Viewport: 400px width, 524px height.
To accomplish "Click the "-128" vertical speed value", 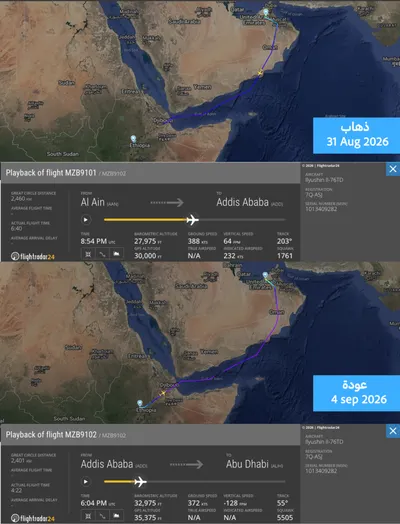I will click(x=231, y=503).
